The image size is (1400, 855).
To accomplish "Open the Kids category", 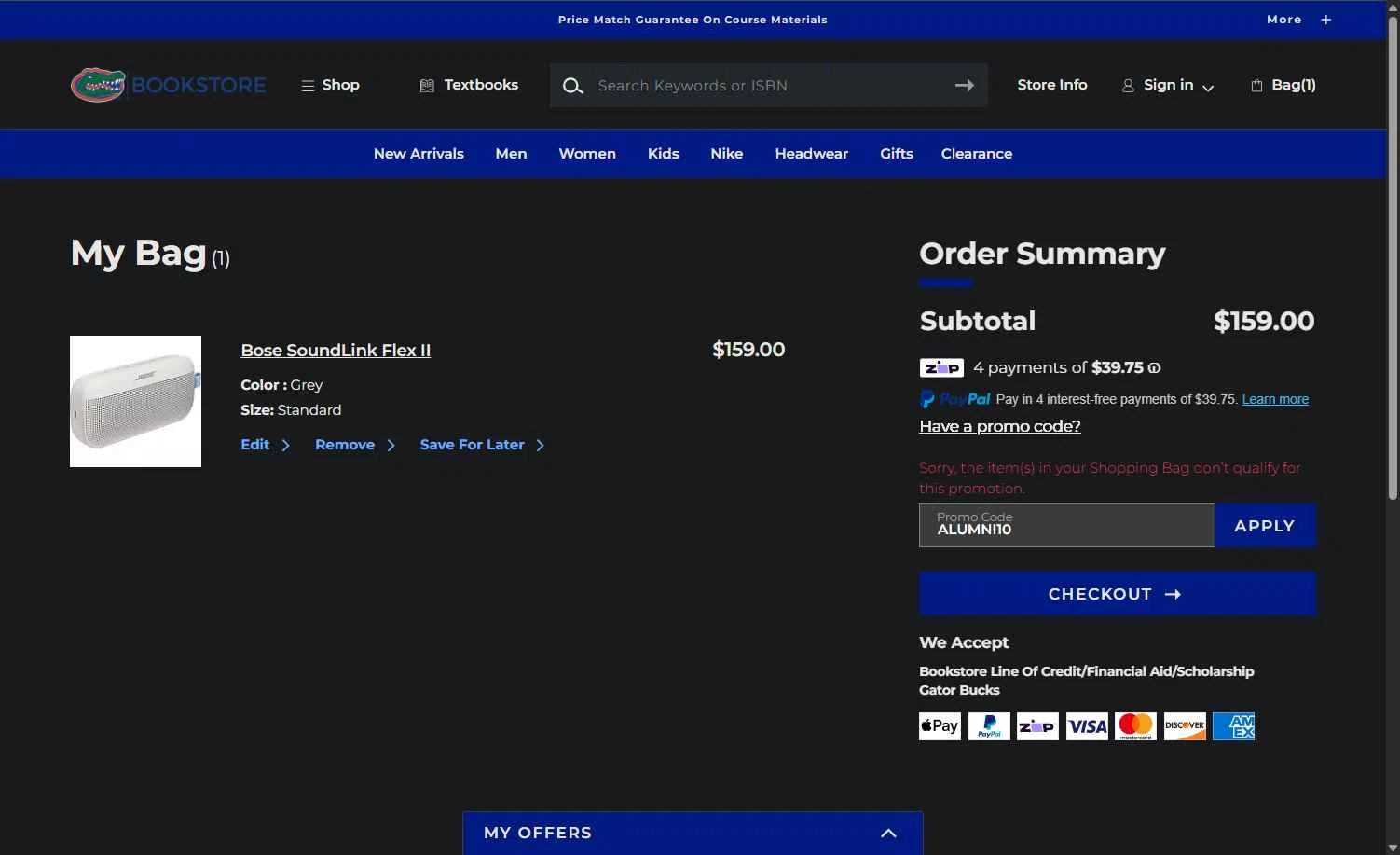I will click(664, 154).
